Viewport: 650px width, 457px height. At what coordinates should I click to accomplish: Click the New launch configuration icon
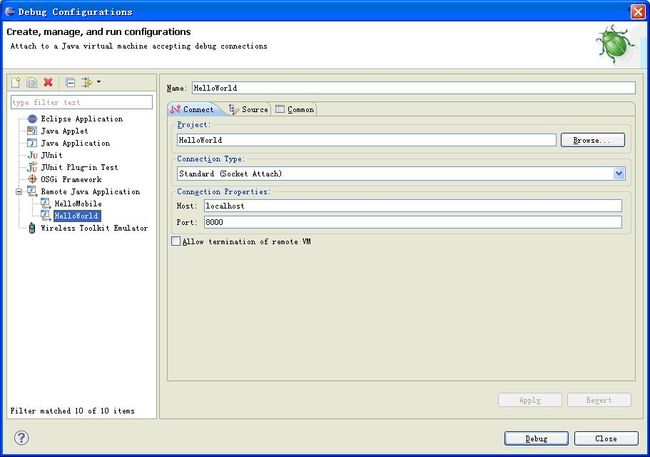(x=16, y=83)
